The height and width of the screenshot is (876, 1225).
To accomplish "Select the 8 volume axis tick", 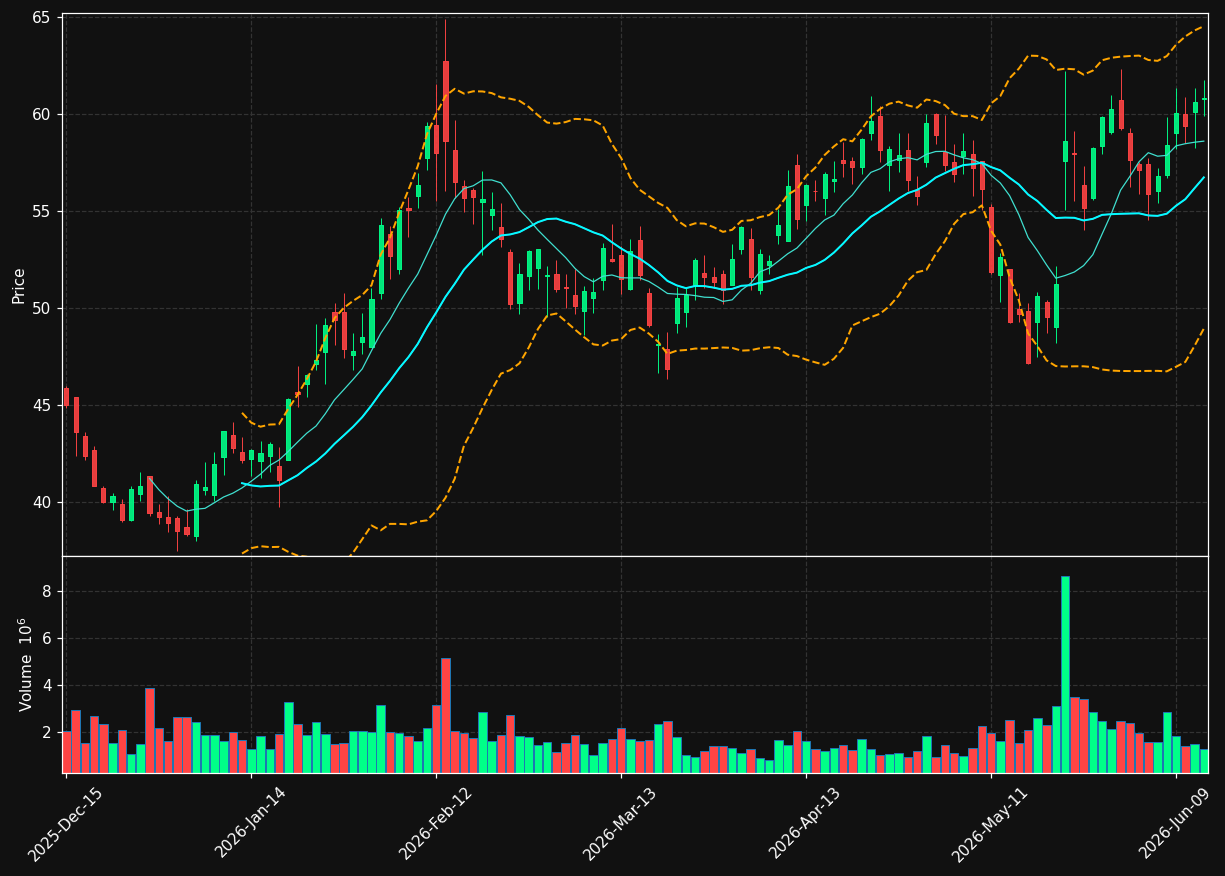I will 47,591.
